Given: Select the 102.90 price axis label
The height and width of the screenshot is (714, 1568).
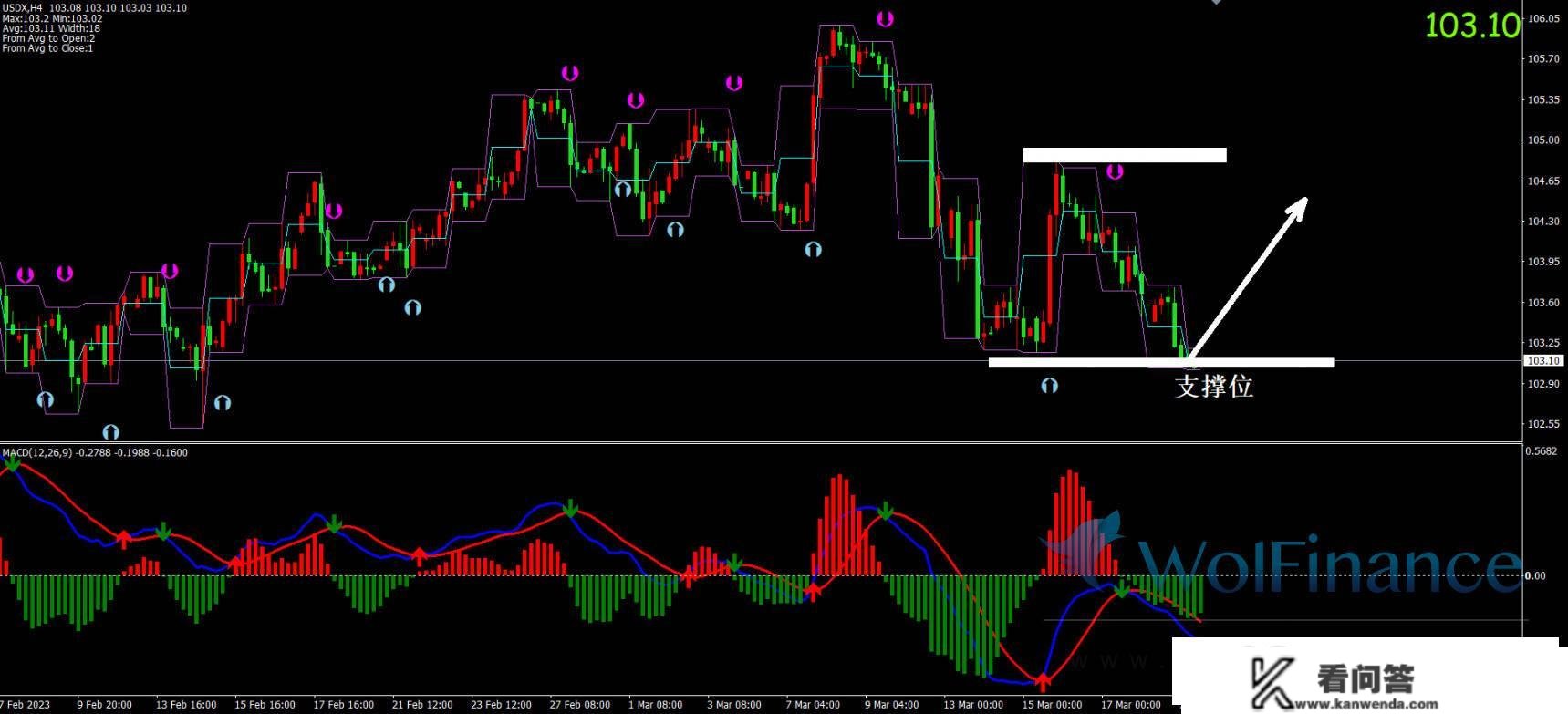Looking at the screenshot, I should (1542, 384).
